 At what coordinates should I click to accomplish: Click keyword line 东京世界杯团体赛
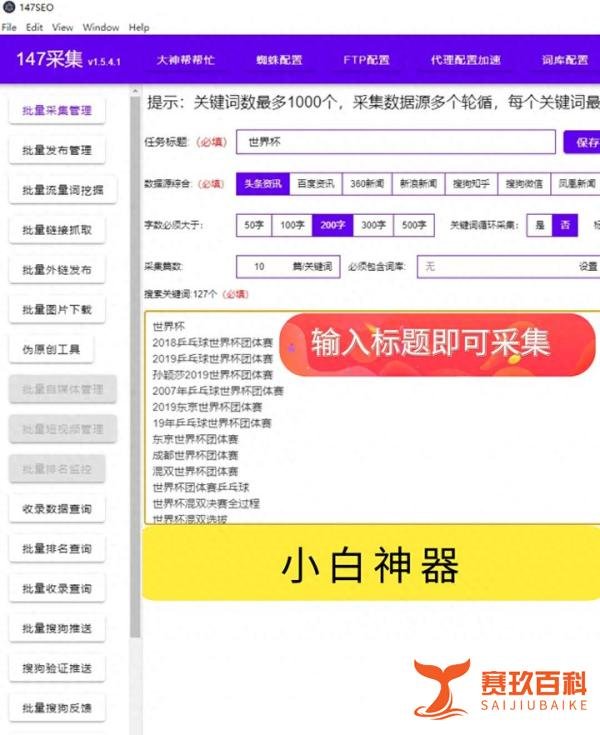coord(195,439)
